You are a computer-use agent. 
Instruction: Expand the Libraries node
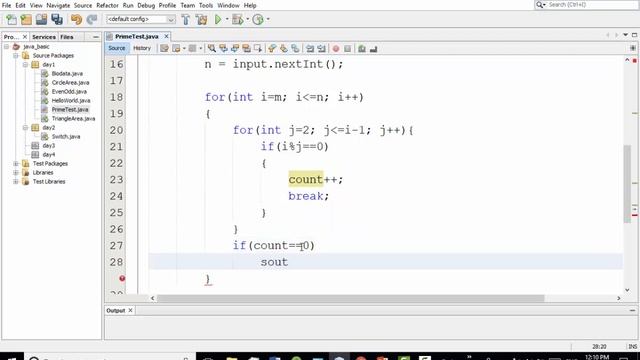click(16, 172)
